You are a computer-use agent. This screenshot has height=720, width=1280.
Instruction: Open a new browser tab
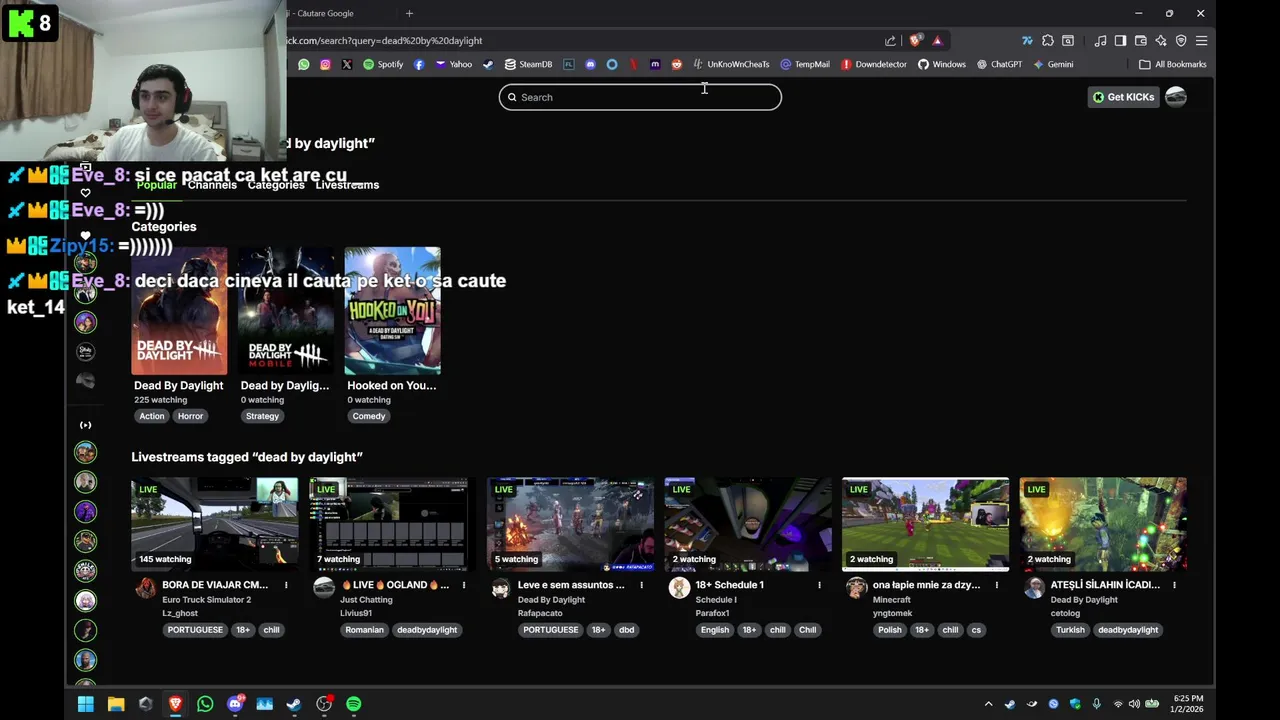(409, 13)
